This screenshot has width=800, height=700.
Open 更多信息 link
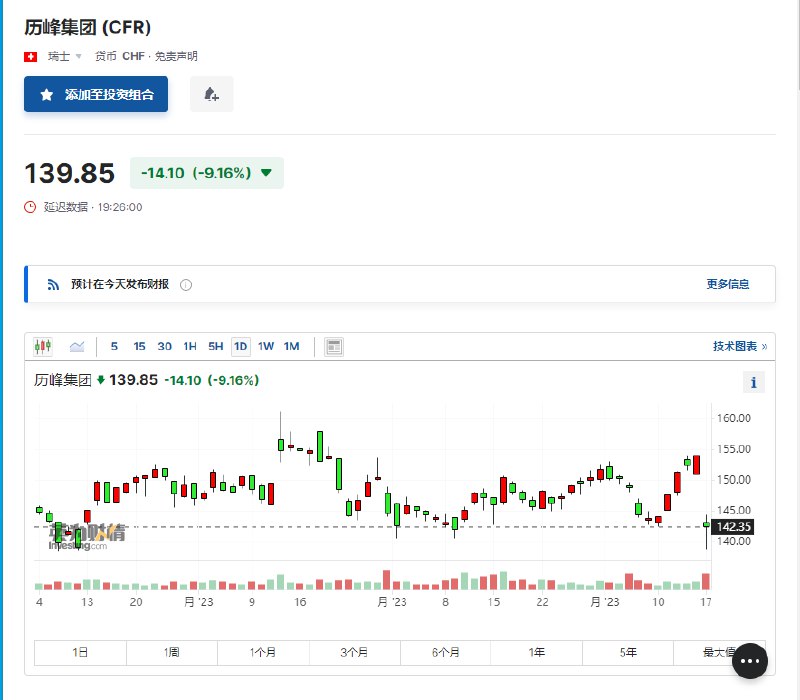coord(728,284)
